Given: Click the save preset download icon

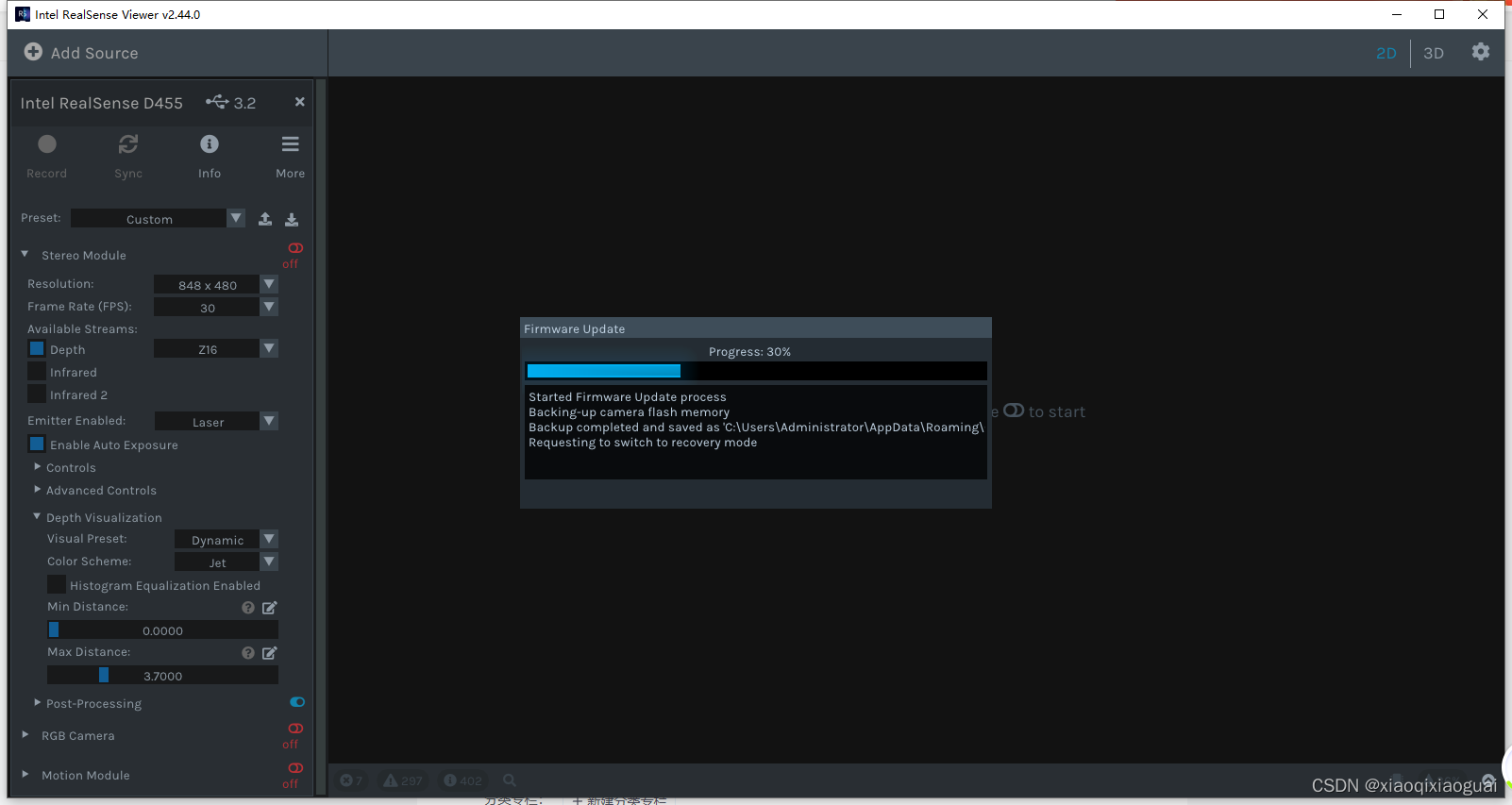Looking at the screenshot, I should 292,219.
